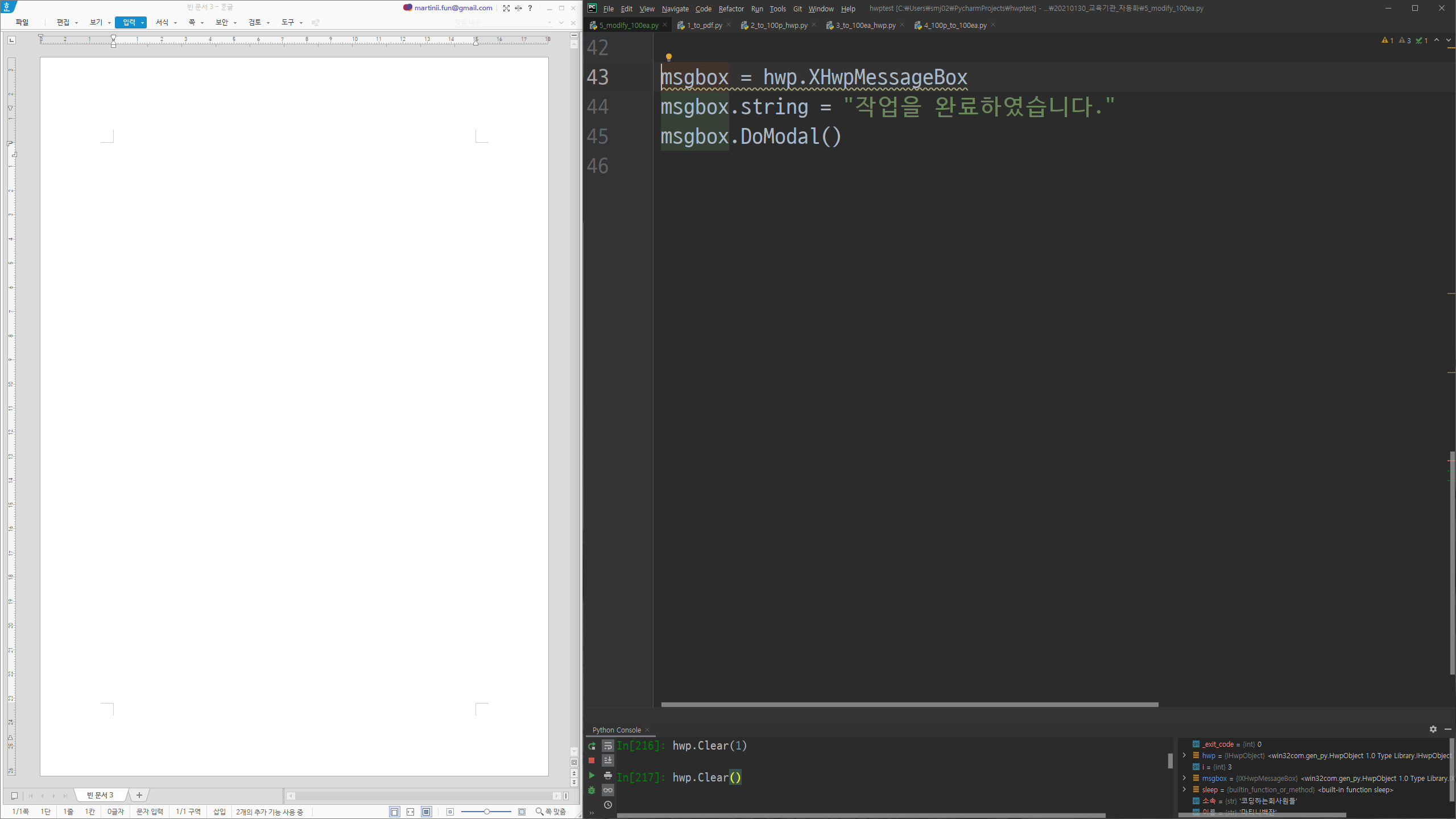1456x819 pixels.
Task: Expand the msgbox variable node
Action: (x=1185, y=778)
